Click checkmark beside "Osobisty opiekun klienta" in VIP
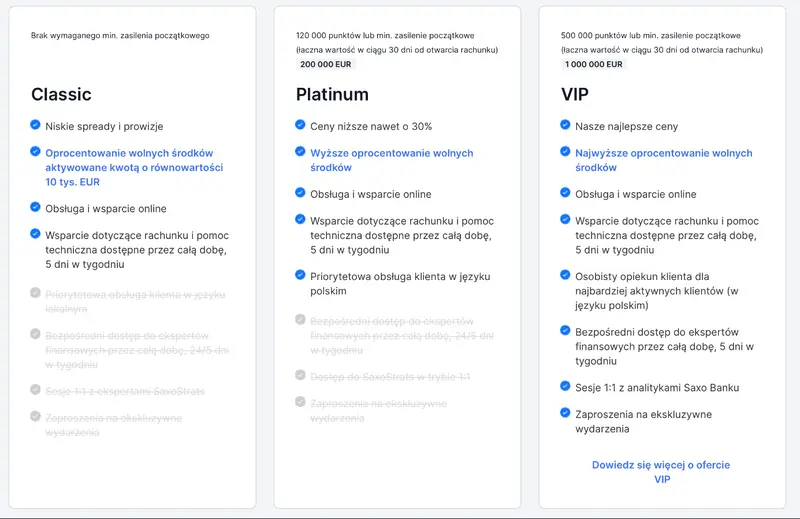The height and width of the screenshot is (519, 800). (x=566, y=273)
